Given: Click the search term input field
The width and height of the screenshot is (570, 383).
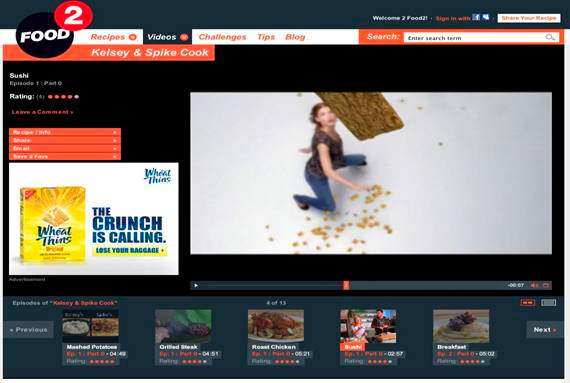Looking at the screenshot, I should pos(475,38).
